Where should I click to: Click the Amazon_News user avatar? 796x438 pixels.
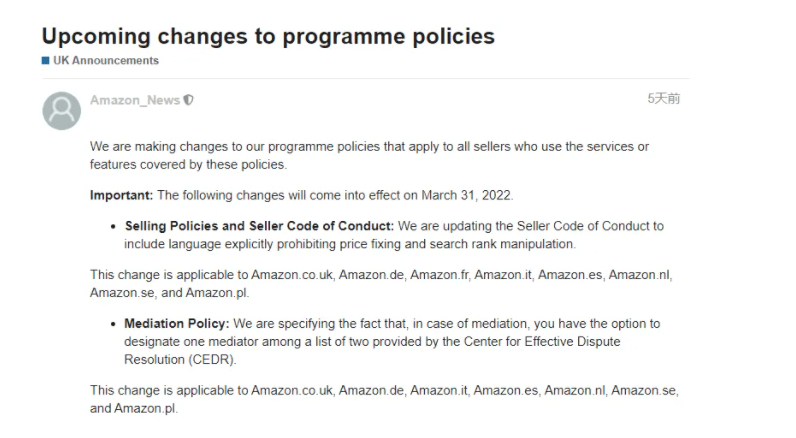click(x=62, y=110)
